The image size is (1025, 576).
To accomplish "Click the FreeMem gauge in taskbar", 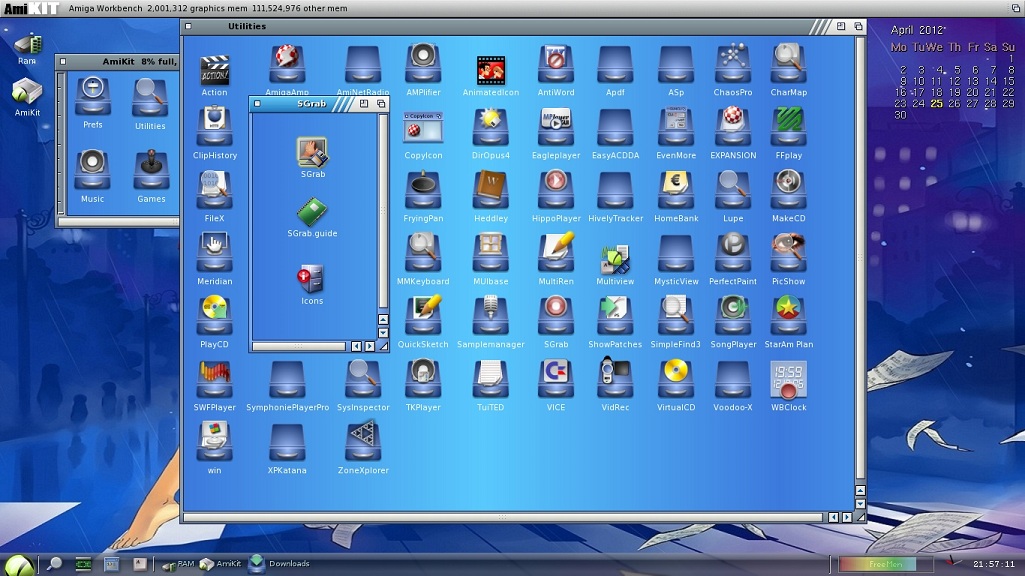I will click(886, 564).
